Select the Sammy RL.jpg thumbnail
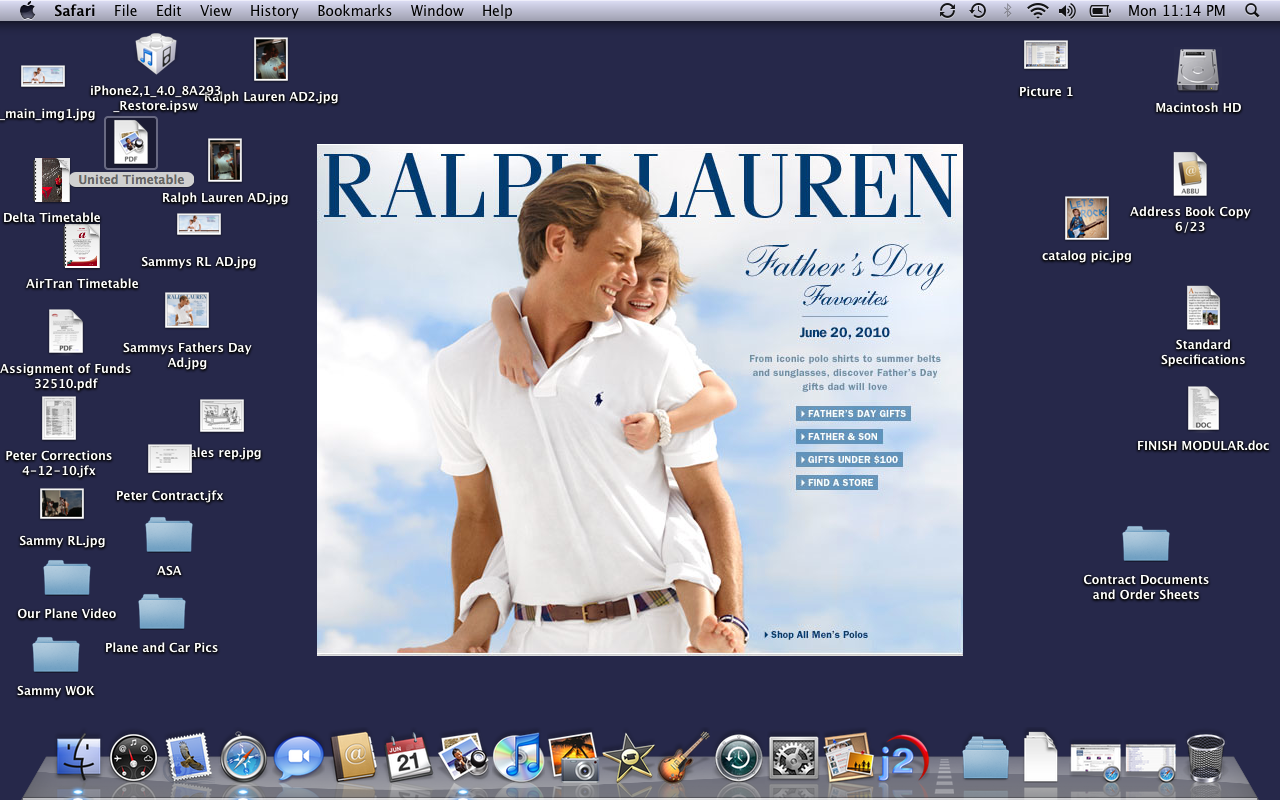1280x800 pixels. (62, 504)
